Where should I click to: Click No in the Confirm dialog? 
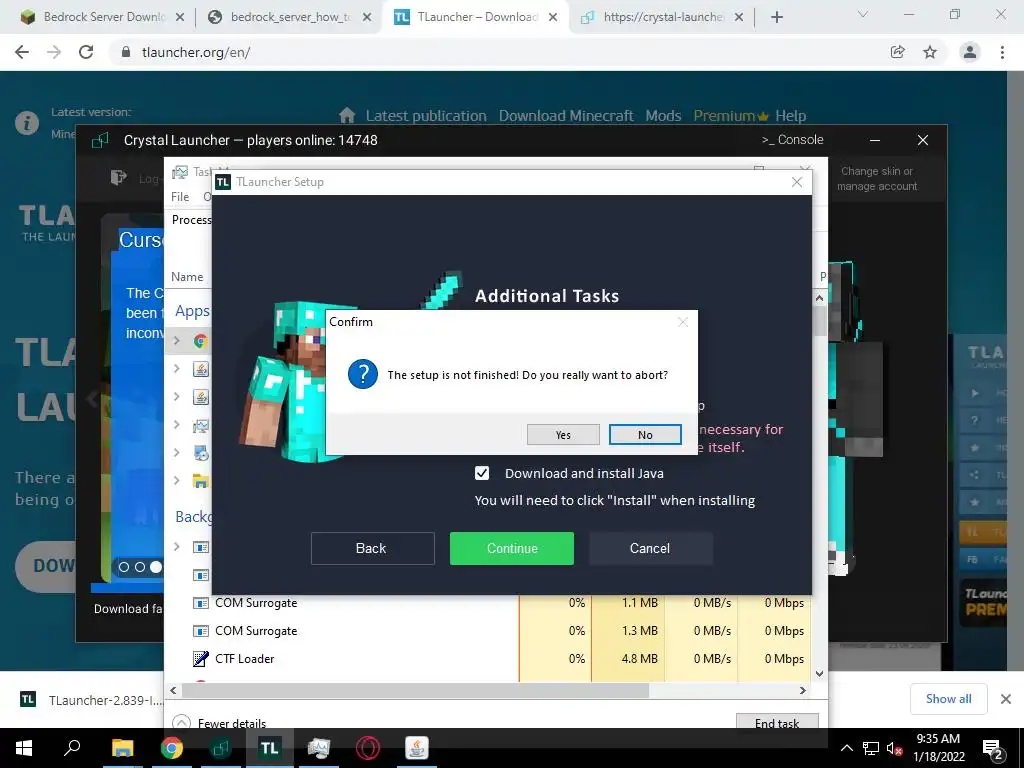pos(645,435)
